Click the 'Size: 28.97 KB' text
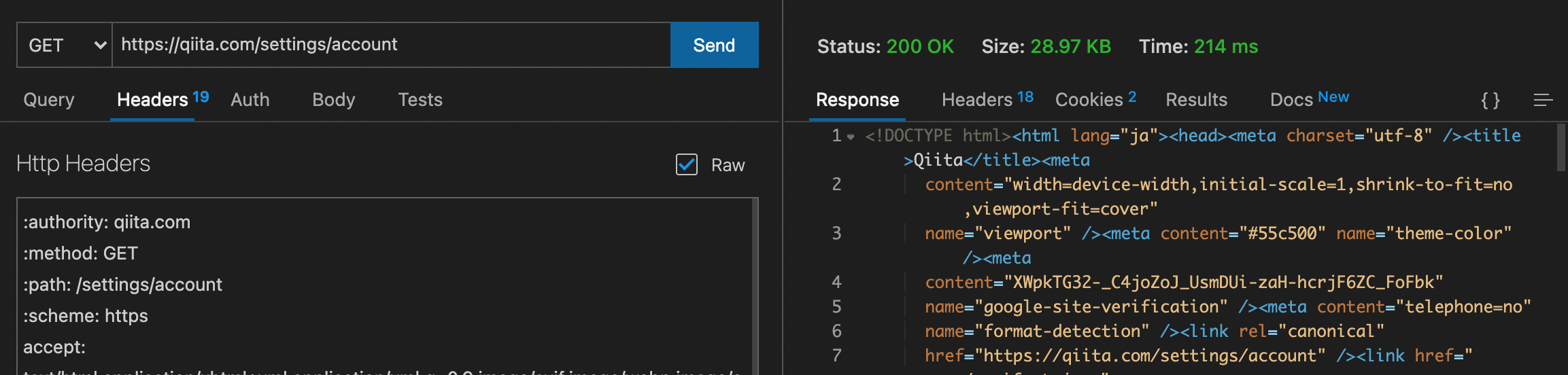 point(1046,46)
